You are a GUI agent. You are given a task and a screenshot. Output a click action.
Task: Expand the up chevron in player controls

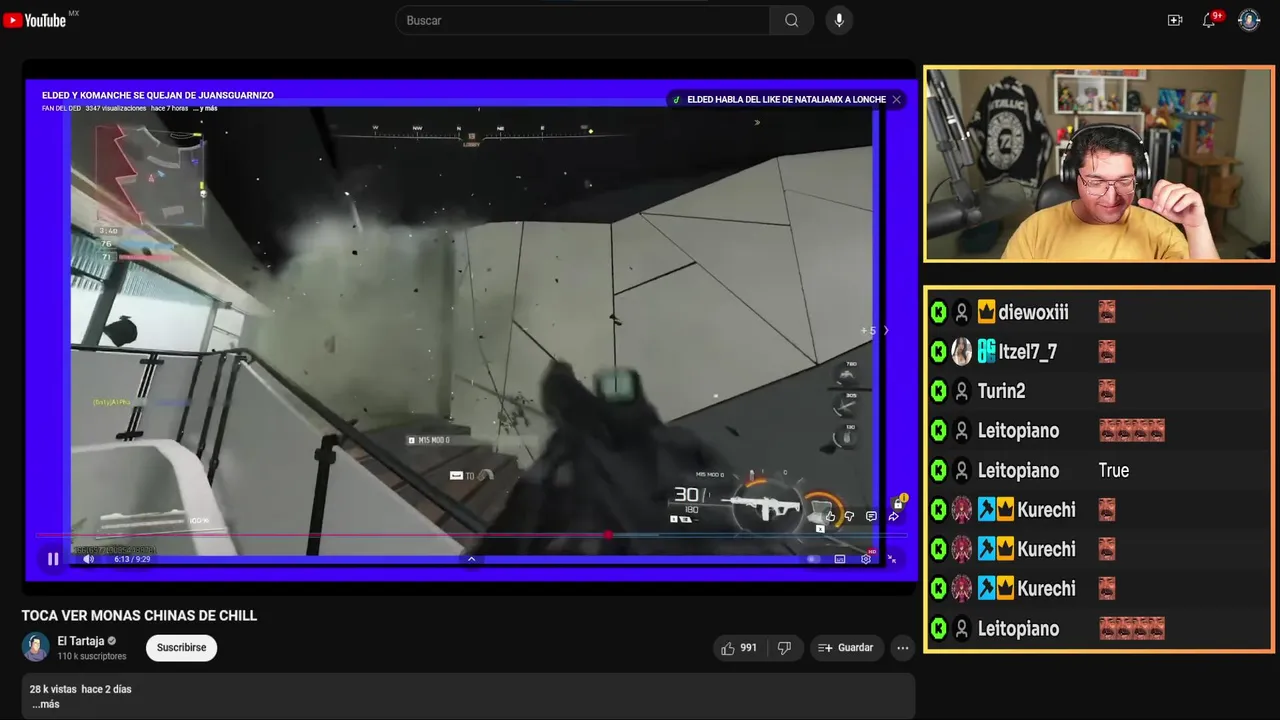(x=471, y=559)
